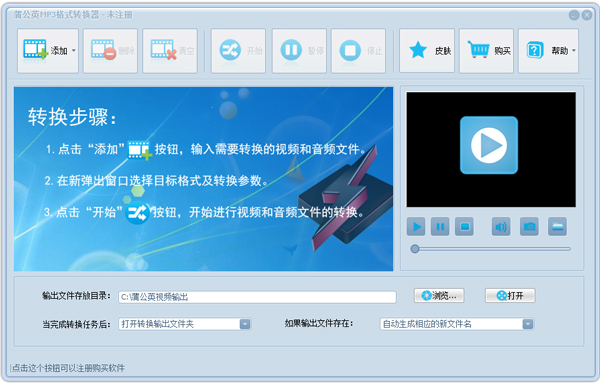Click the 转换步骤 instruction banner
The height and width of the screenshot is (383, 600).
204,179
